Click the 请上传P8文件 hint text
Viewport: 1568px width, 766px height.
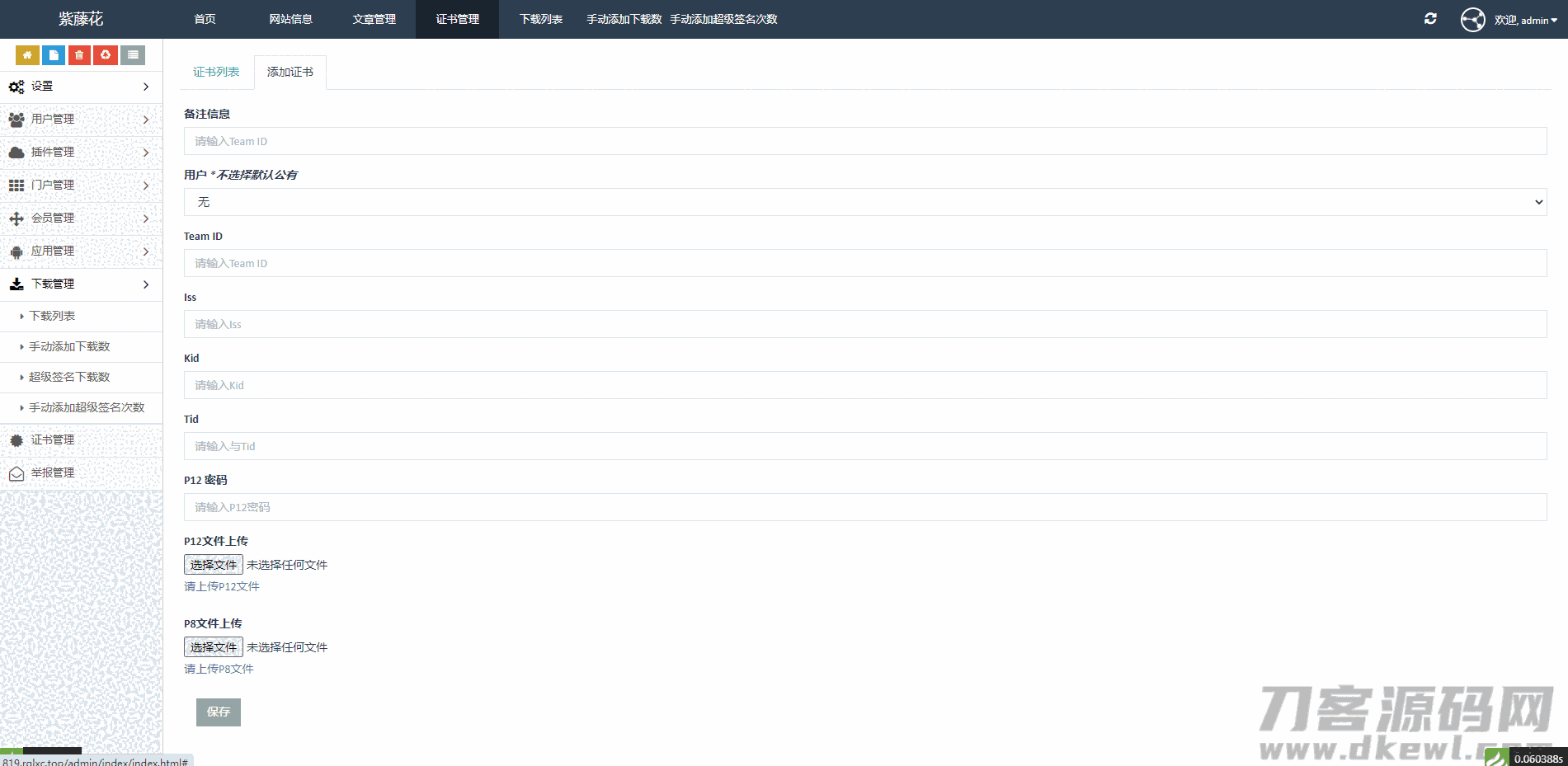point(219,670)
